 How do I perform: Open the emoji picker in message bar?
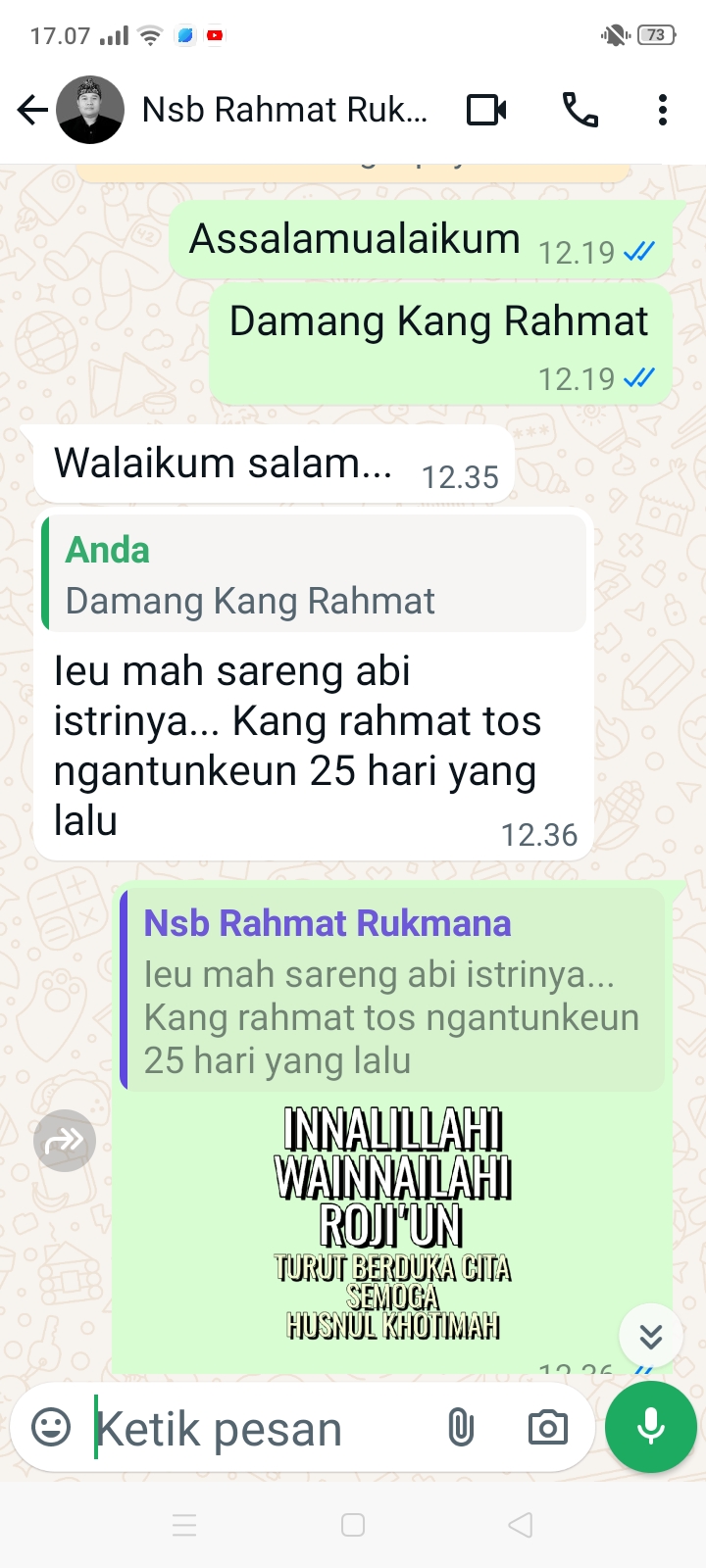pyautogui.click(x=51, y=1427)
